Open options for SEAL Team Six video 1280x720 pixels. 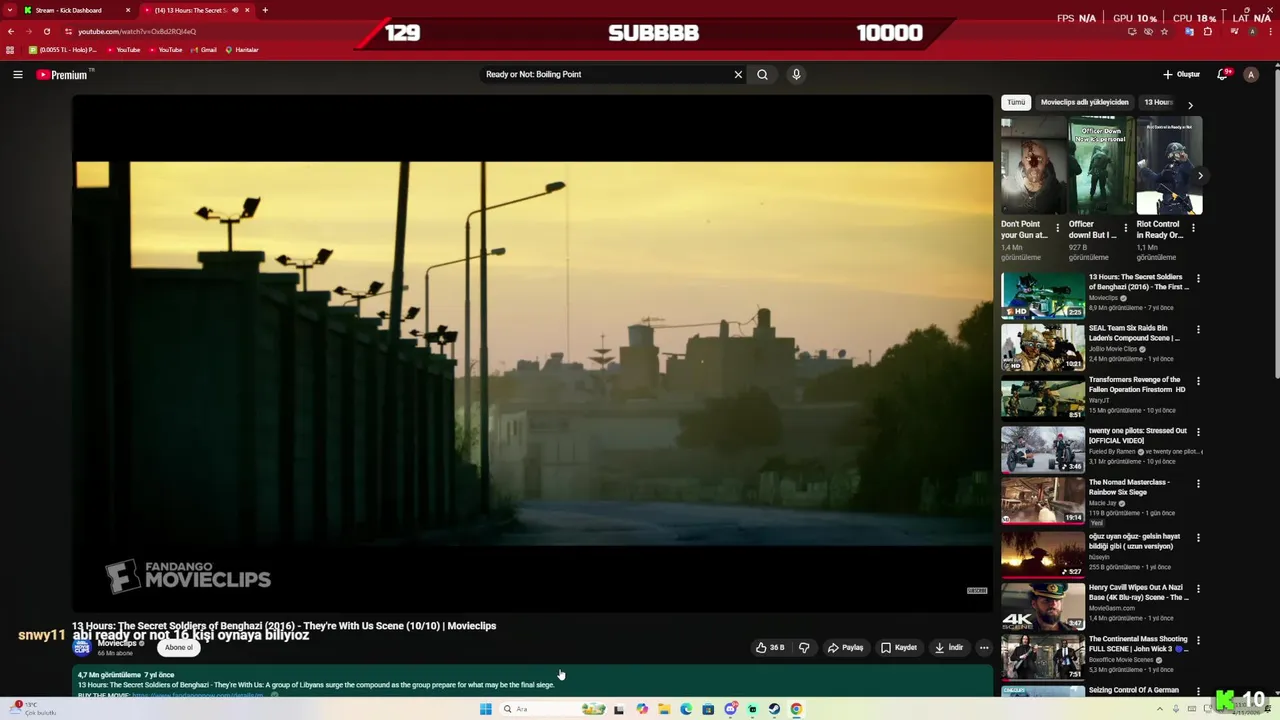[1198, 329]
